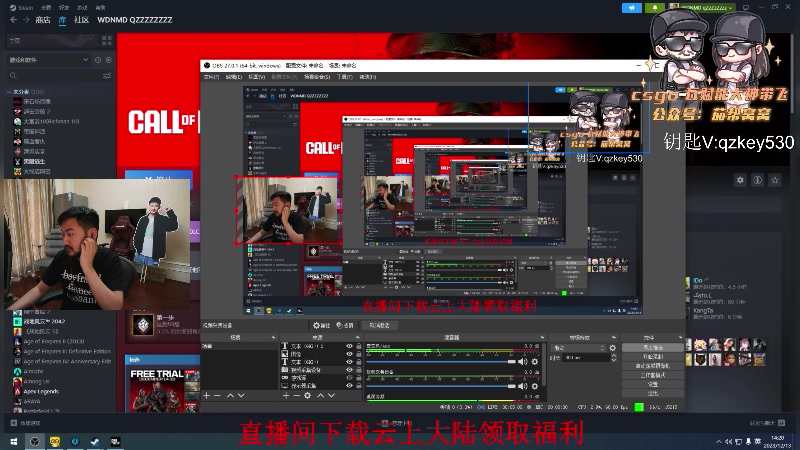
Task: Go forward in Steam navigation
Action: (26, 20)
